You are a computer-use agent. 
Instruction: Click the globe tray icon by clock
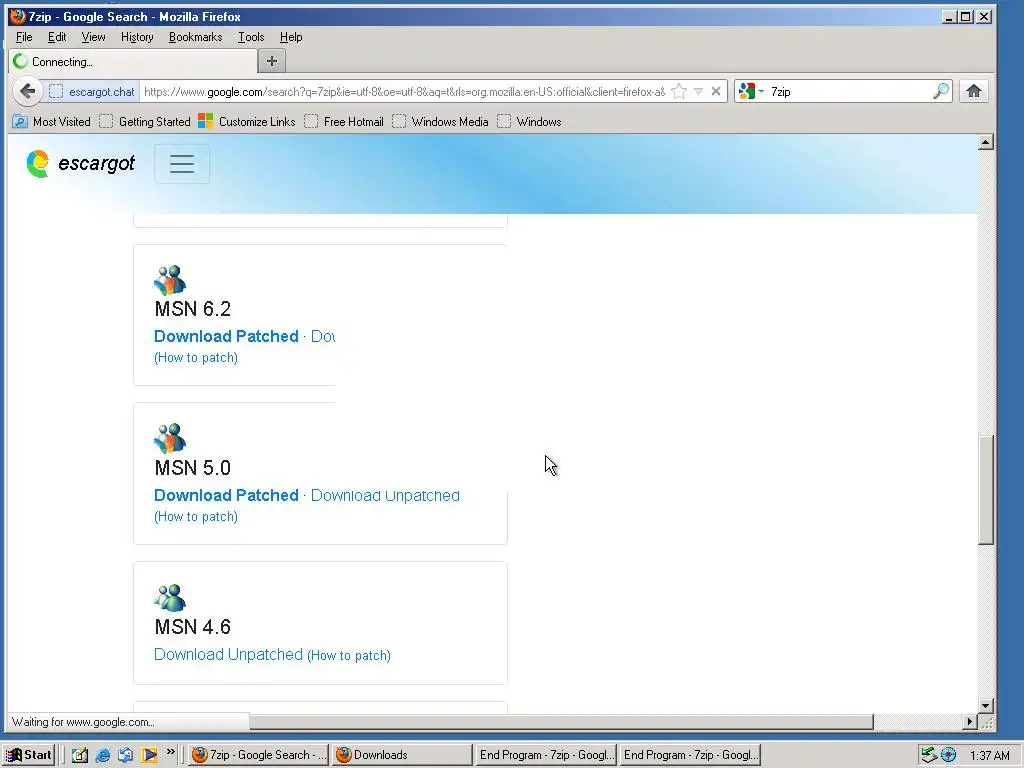pos(948,755)
